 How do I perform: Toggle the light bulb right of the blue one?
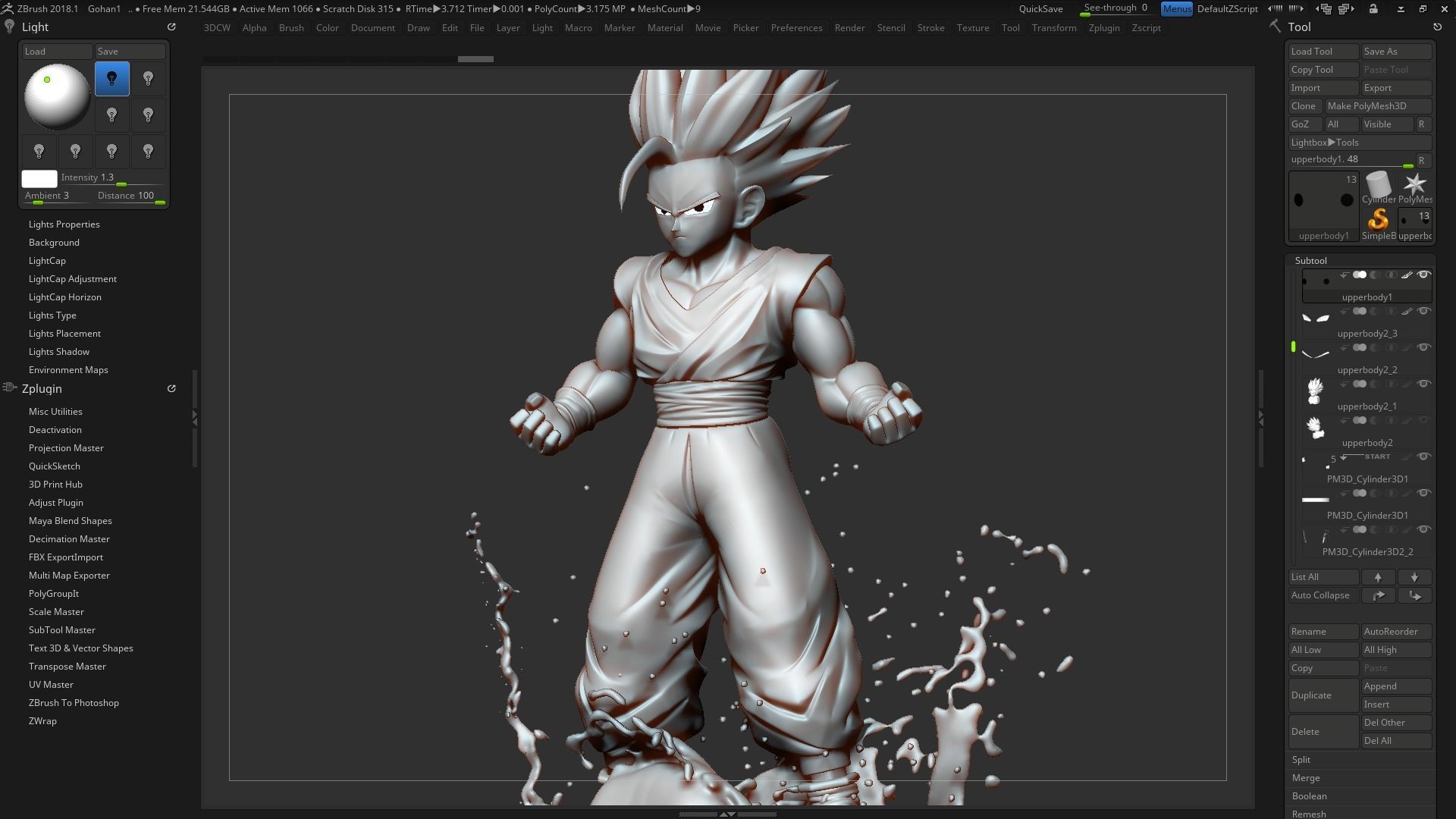(149, 79)
